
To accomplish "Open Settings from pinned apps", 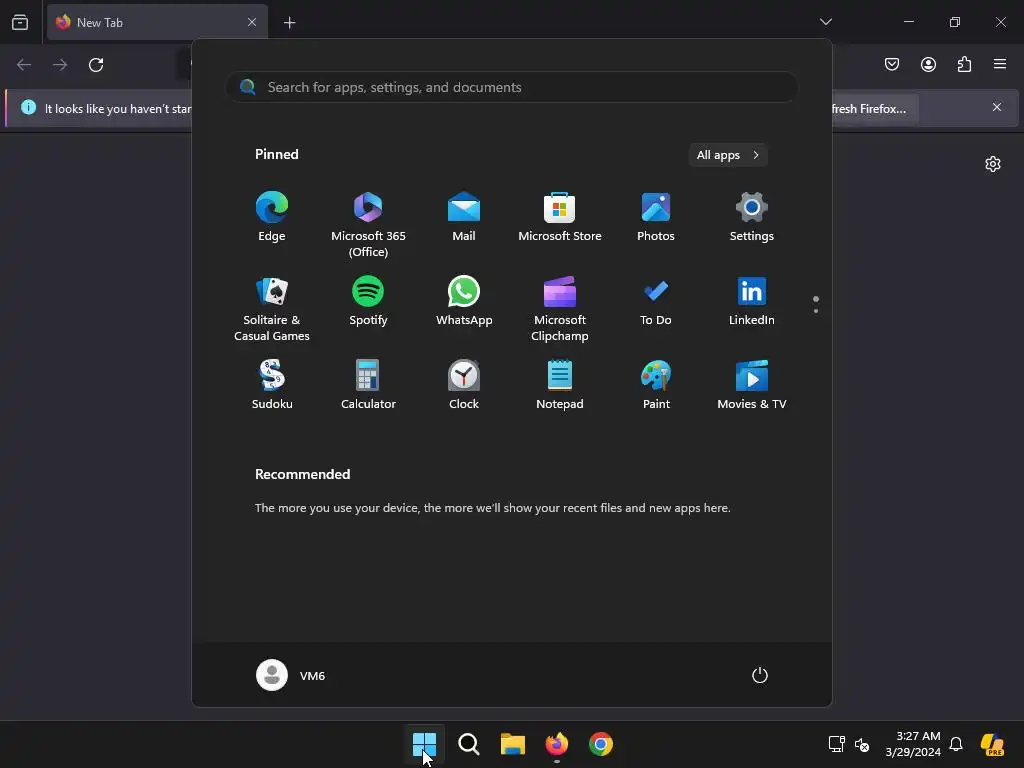I will click(752, 217).
